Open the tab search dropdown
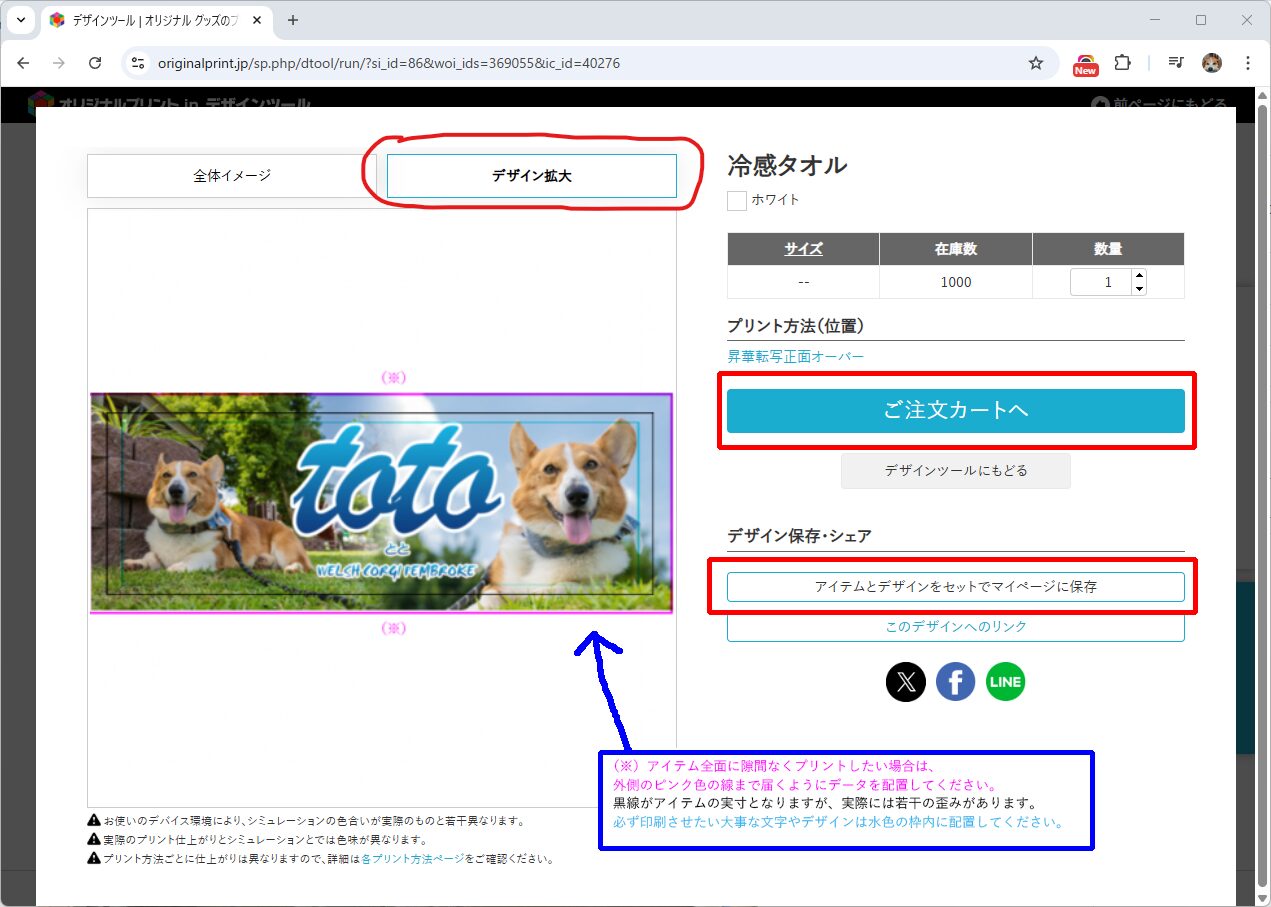The height and width of the screenshot is (907, 1271). coord(21,20)
